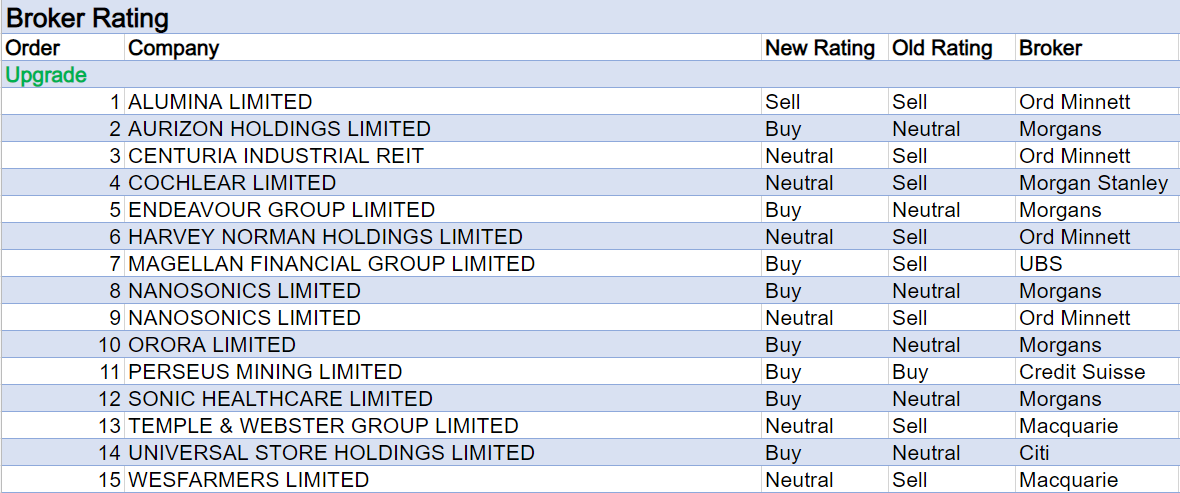Click the AURIZON HOLDINGS LIMITED cell
Image resolution: width=1180 pixels, height=493 pixels.
pos(279,129)
